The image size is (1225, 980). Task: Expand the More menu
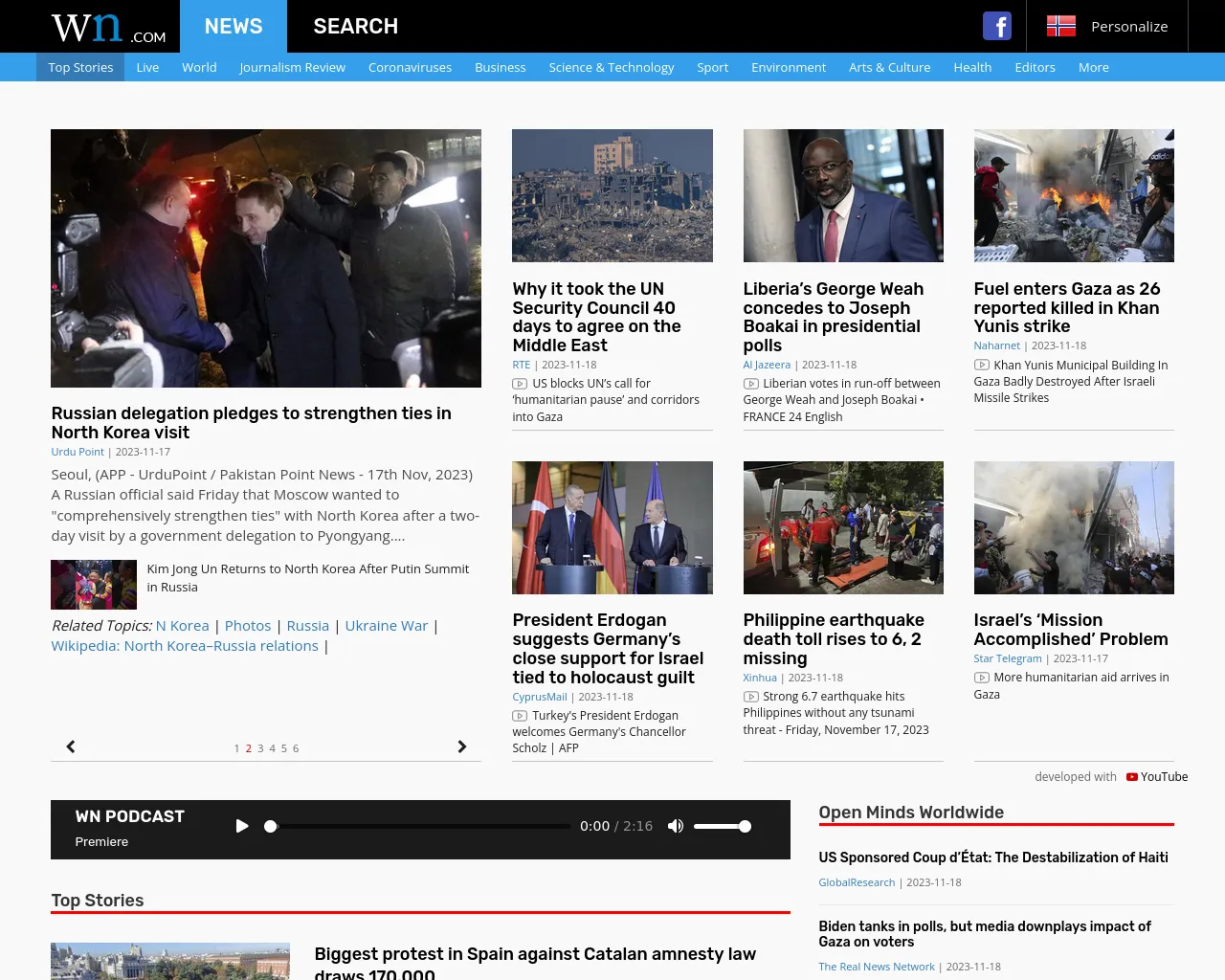coord(1093,67)
